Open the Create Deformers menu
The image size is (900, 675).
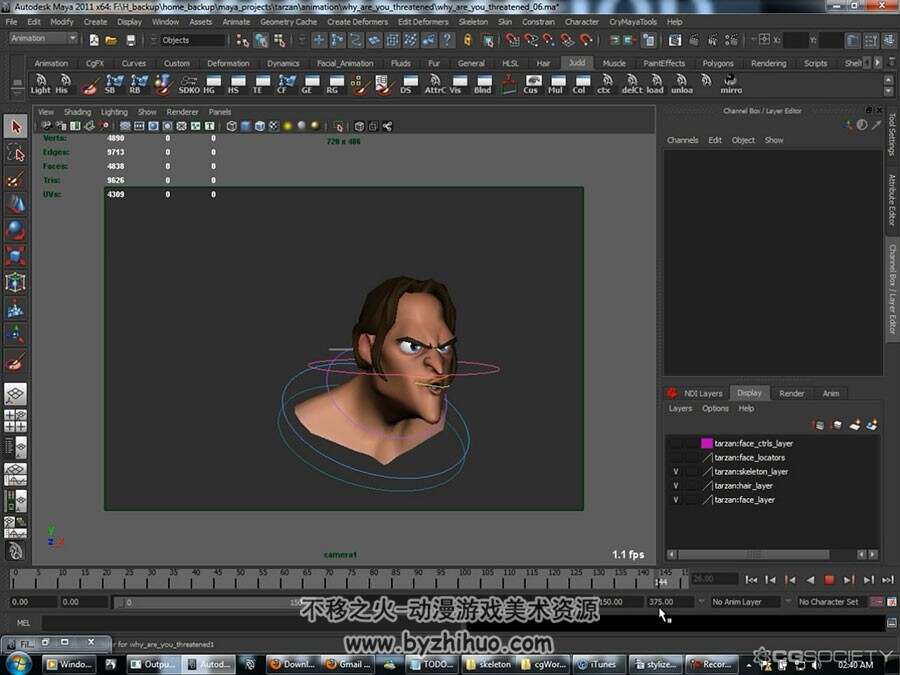tap(358, 22)
